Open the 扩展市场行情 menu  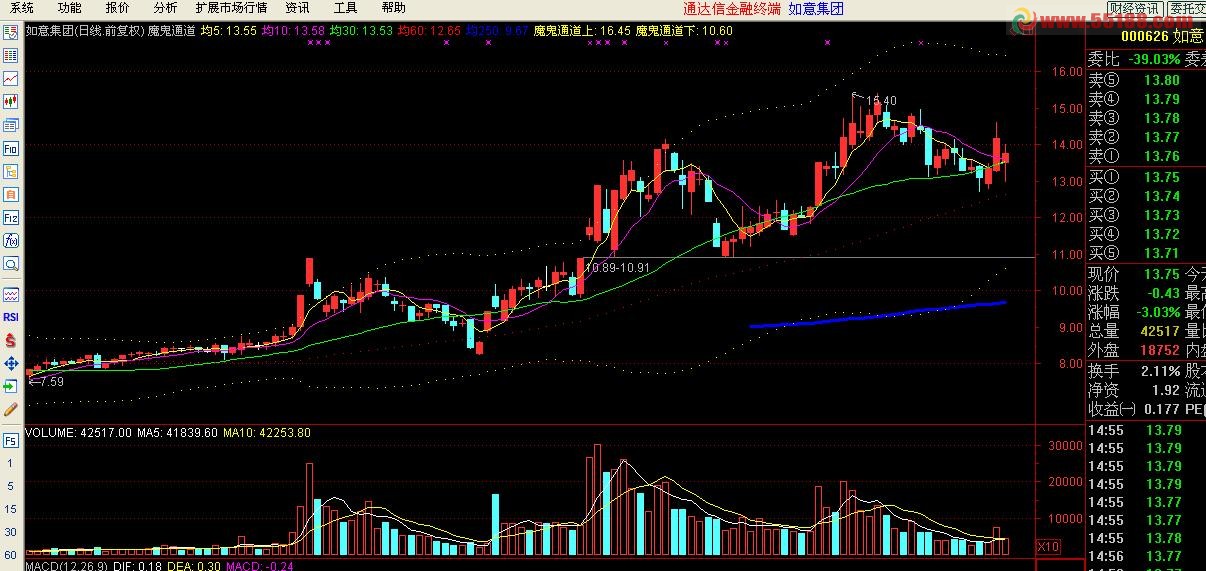[x=232, y=7]
